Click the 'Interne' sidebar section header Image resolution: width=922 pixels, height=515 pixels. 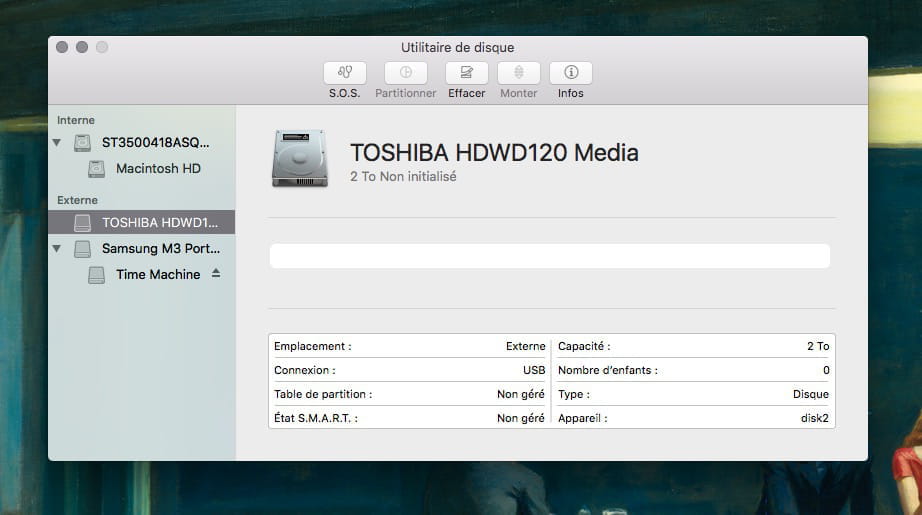[76, 120]
